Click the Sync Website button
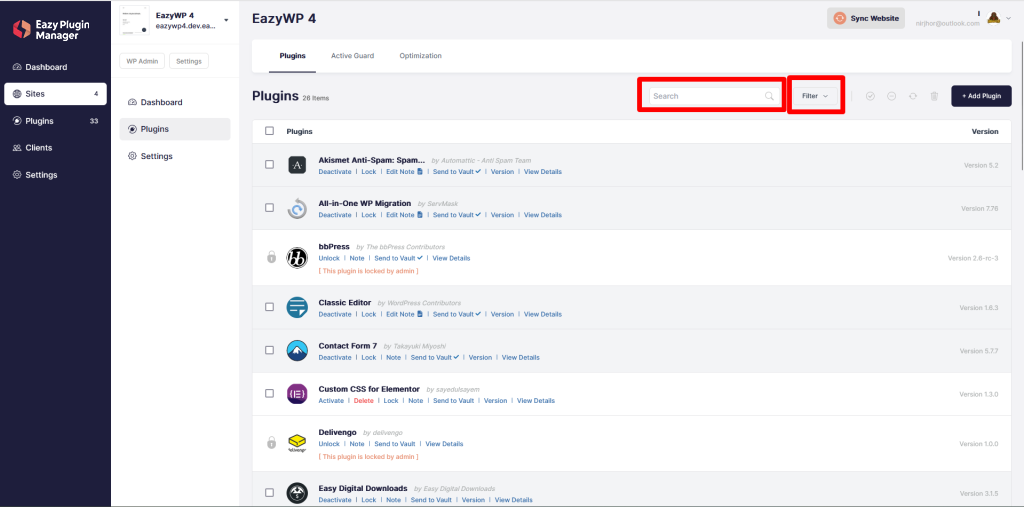Image resolution: width=1024 pixels, height=507 pixels. pos(866,18)
